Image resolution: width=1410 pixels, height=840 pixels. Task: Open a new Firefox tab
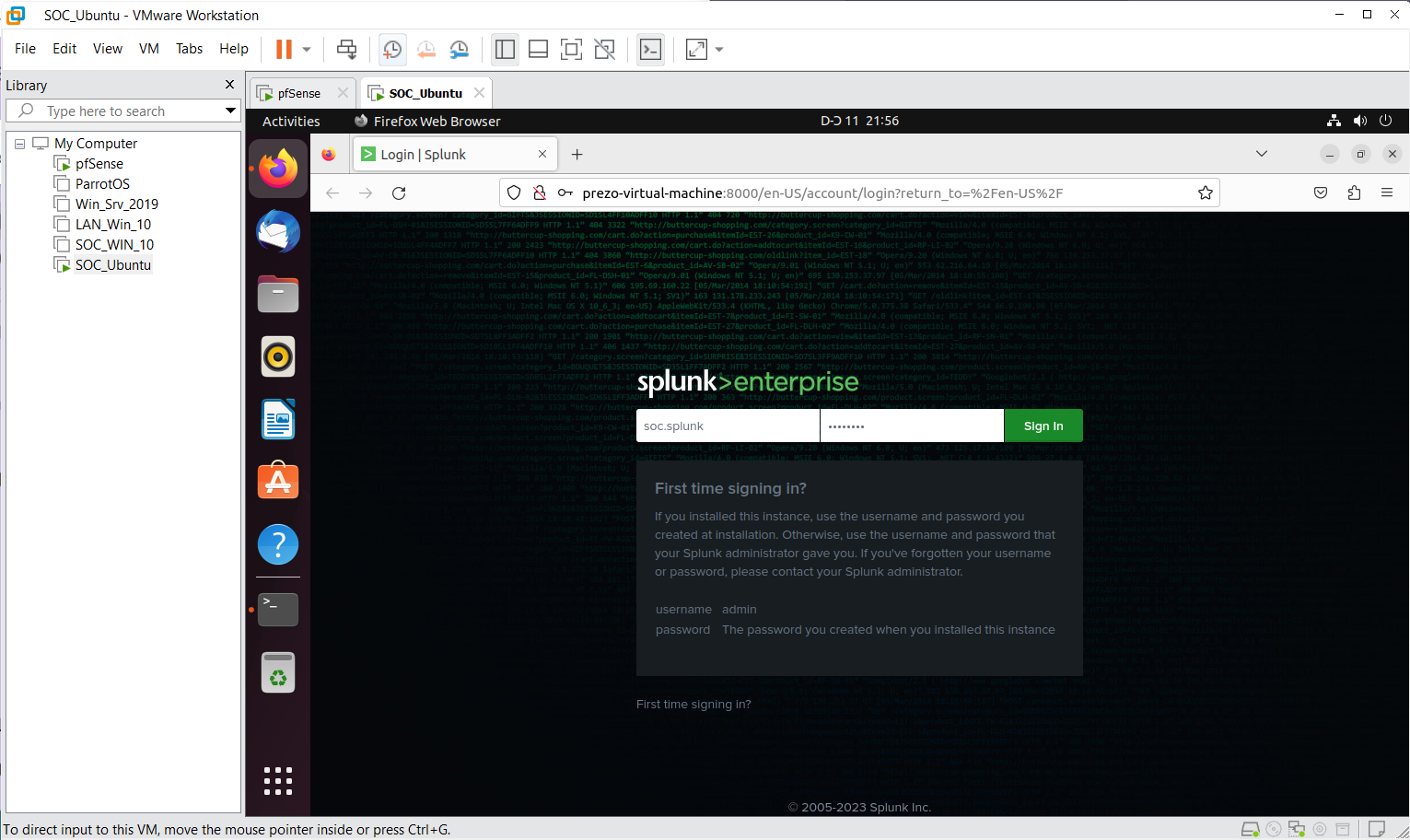(577, 154)
